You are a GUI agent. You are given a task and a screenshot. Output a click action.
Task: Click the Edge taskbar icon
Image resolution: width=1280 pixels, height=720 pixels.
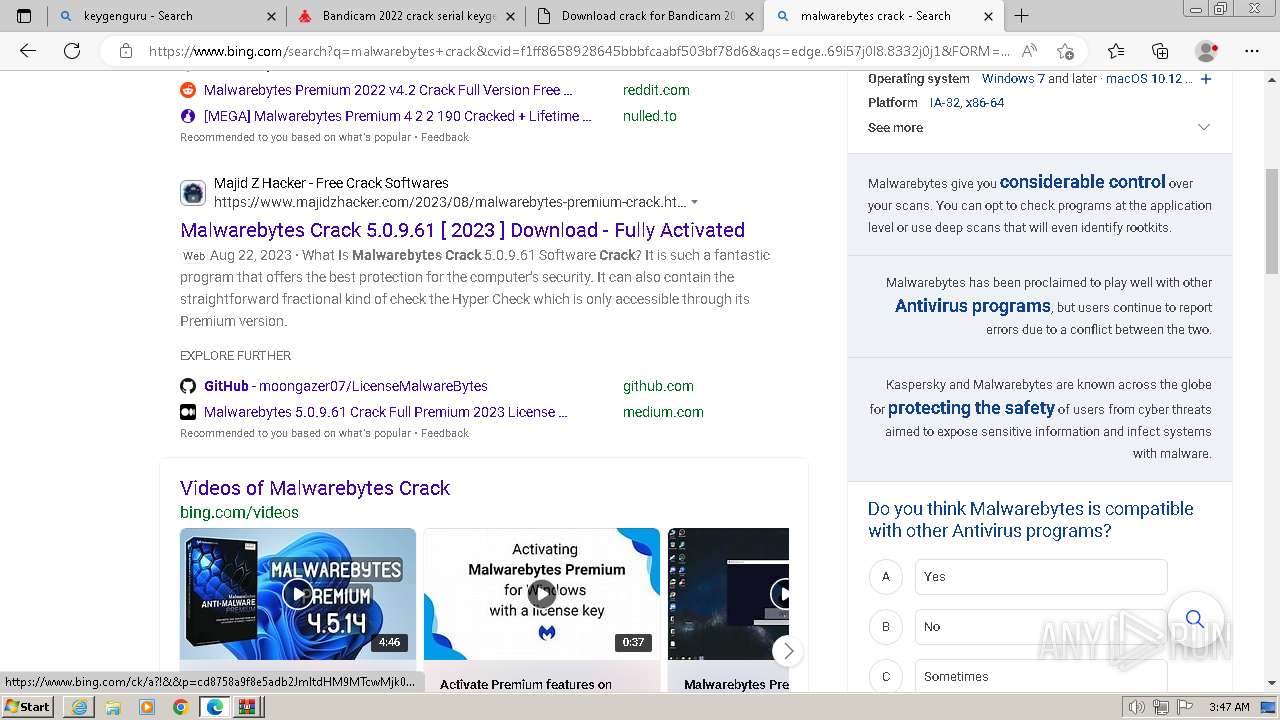[x=215, y=707]
